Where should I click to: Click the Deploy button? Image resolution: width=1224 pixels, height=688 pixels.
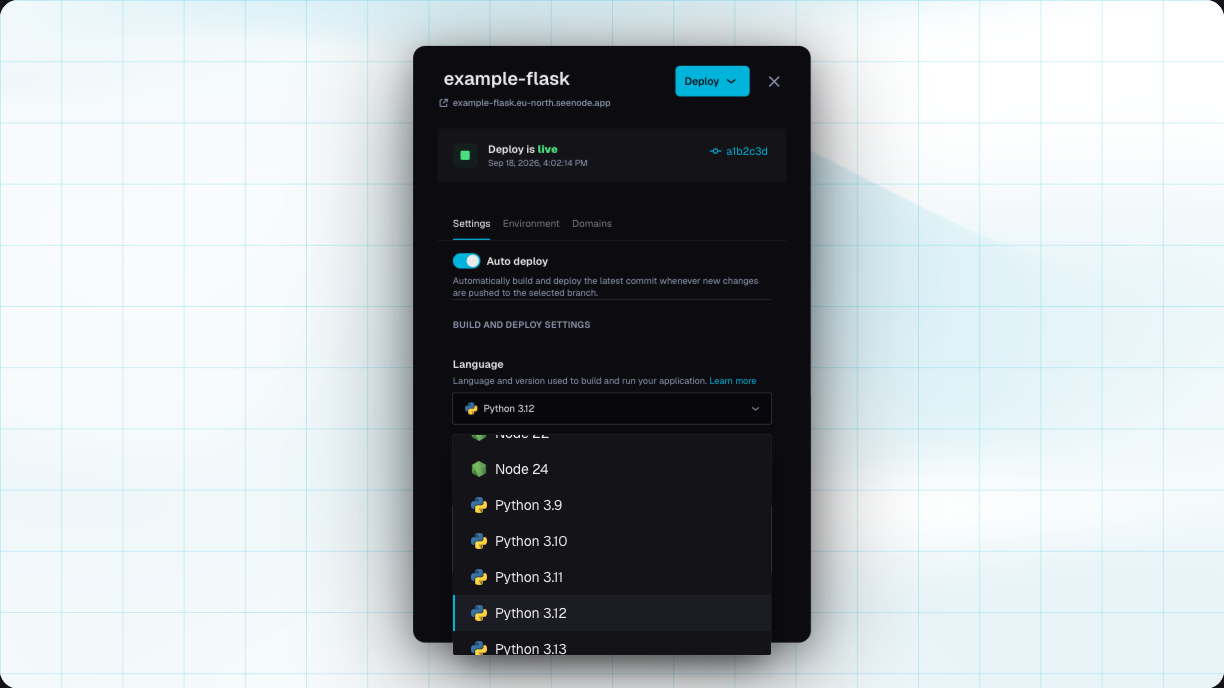(x=712, y=81)
